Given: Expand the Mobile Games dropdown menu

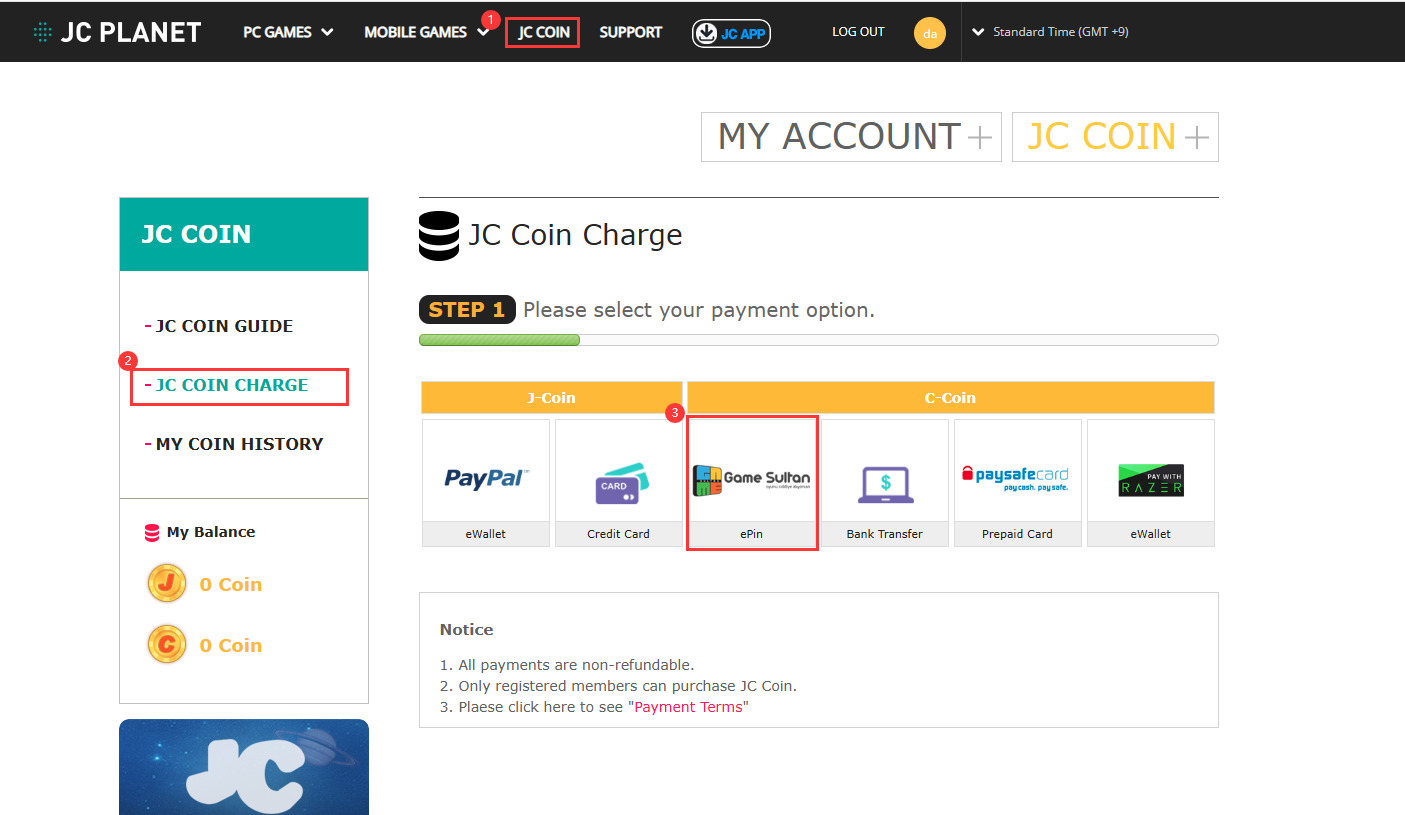Looking at the screenshot, I should pyautogui.click(x=426, y=32).
